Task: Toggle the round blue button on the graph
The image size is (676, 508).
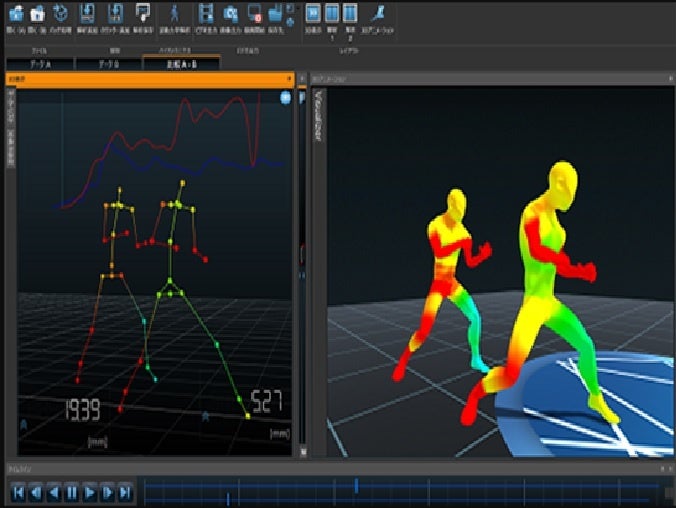Action: 286,98
